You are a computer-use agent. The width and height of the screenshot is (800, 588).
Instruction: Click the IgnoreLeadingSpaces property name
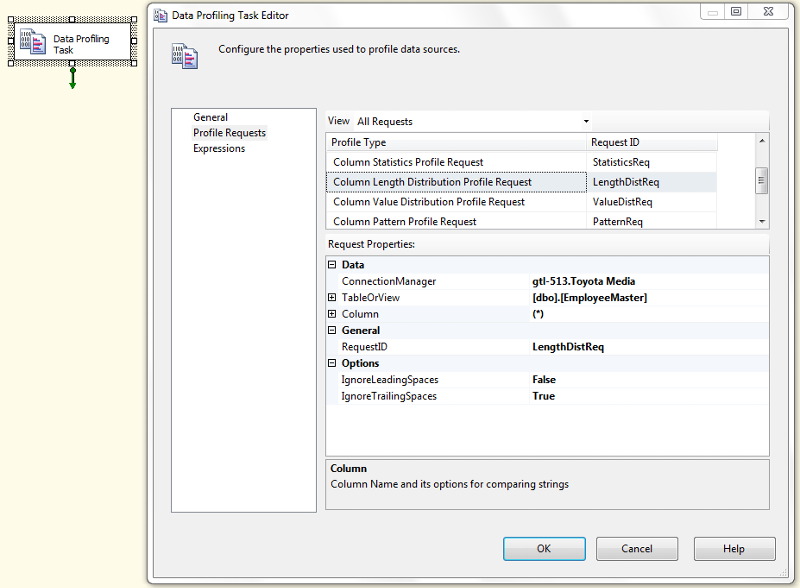pyautogui.click(x=390, y=380)
